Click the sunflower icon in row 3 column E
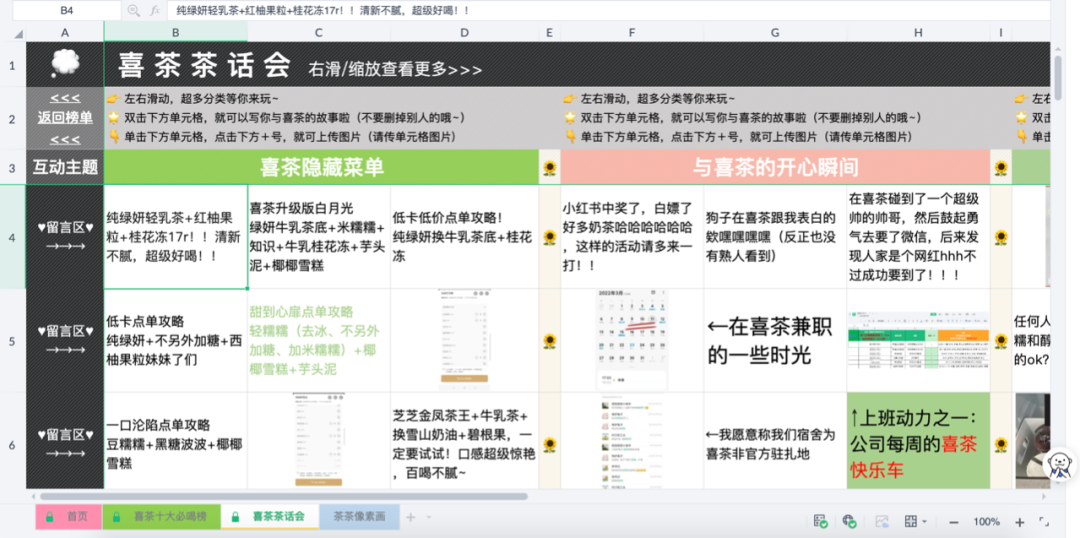The width and height of the screenshot is (1080, 538). [549, 167]
